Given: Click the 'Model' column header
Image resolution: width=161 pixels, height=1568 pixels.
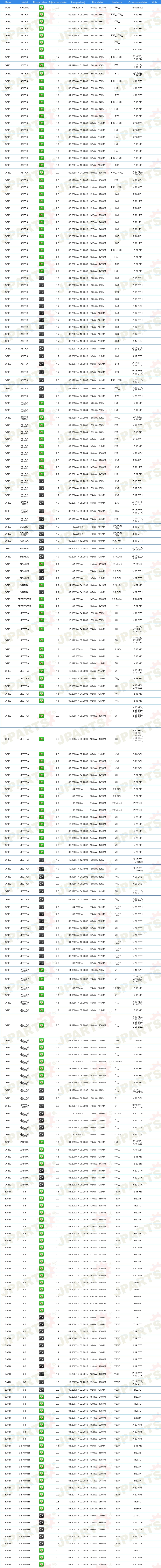Looking at the screenshot, I should [x=24, y=2].
